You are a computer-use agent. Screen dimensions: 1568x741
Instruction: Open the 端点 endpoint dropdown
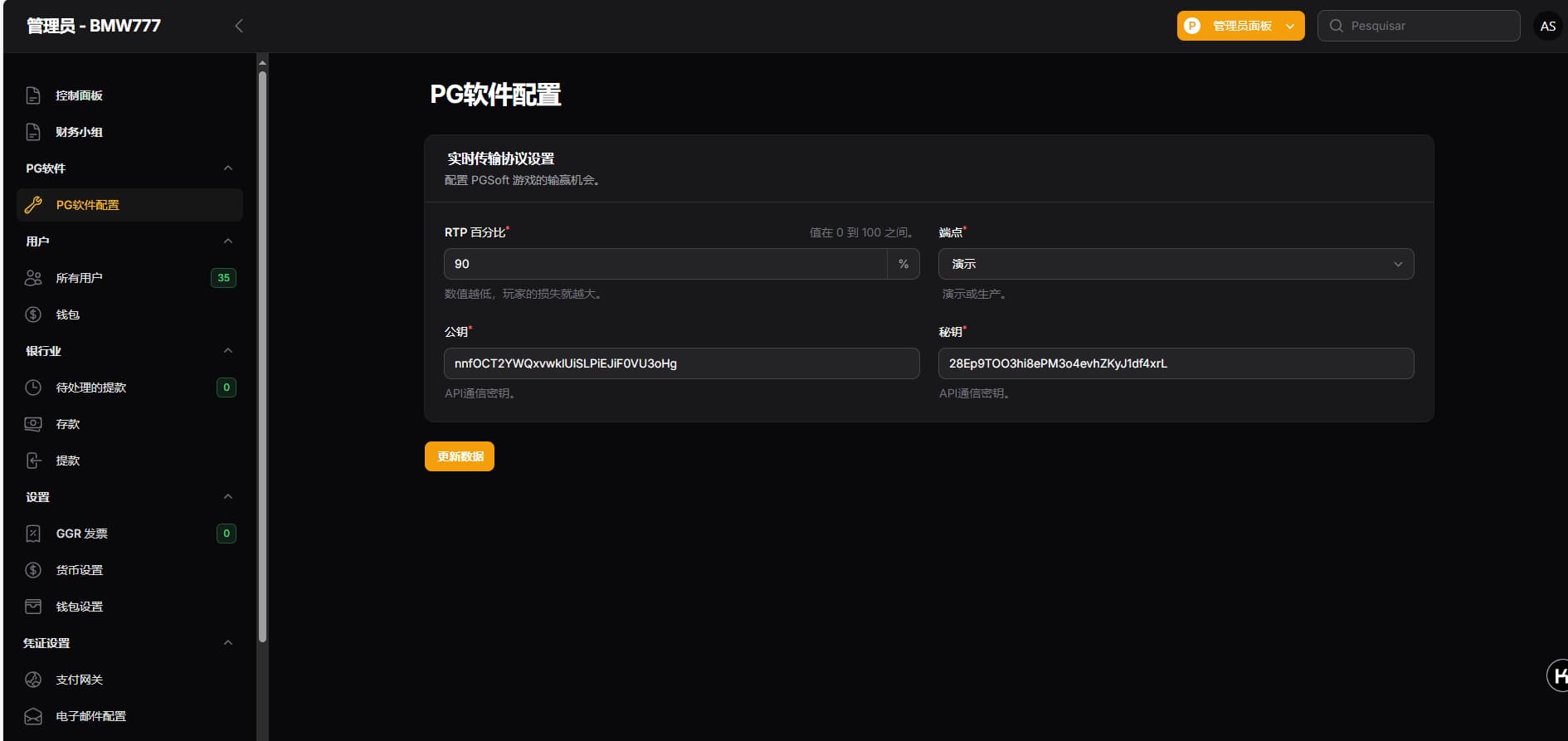pos(1175,264)
